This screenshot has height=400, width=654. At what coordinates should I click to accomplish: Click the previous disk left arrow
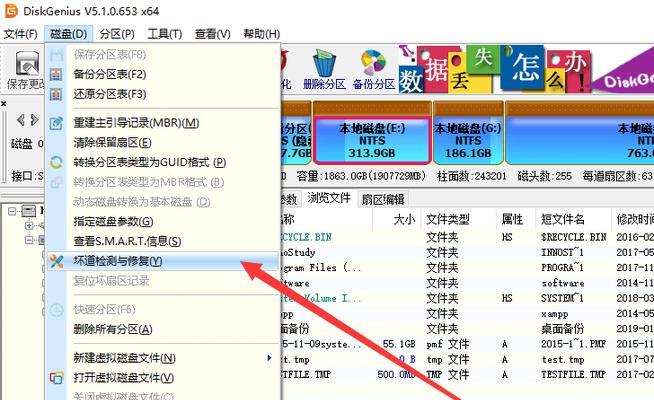[20, 120]
